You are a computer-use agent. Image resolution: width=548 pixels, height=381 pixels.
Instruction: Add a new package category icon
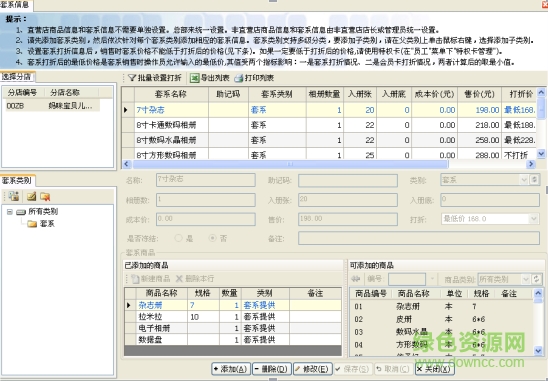pos(14,196)
